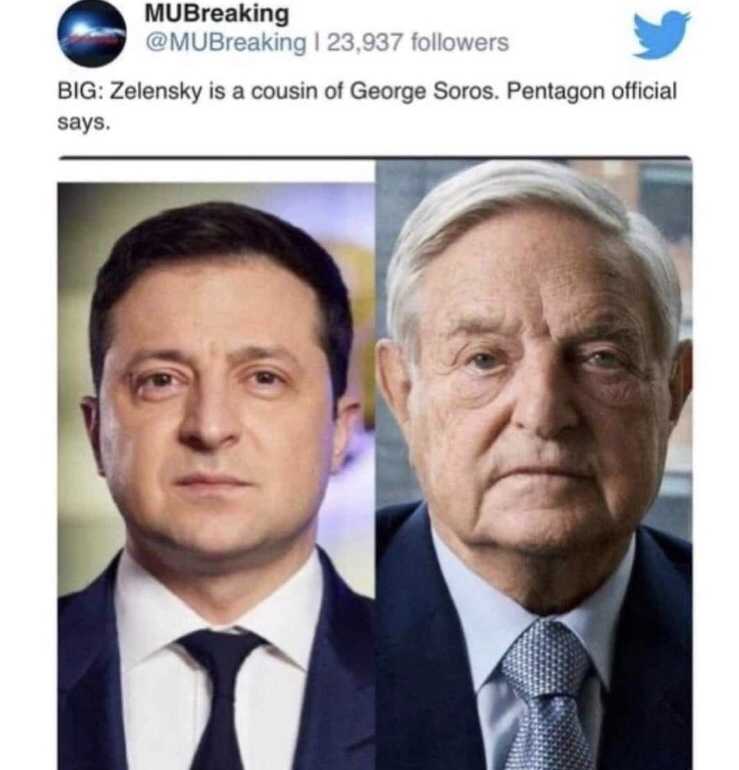Click the word "followers" beside the count
This screenshot has width=739, height=770.
coord(460,42)
